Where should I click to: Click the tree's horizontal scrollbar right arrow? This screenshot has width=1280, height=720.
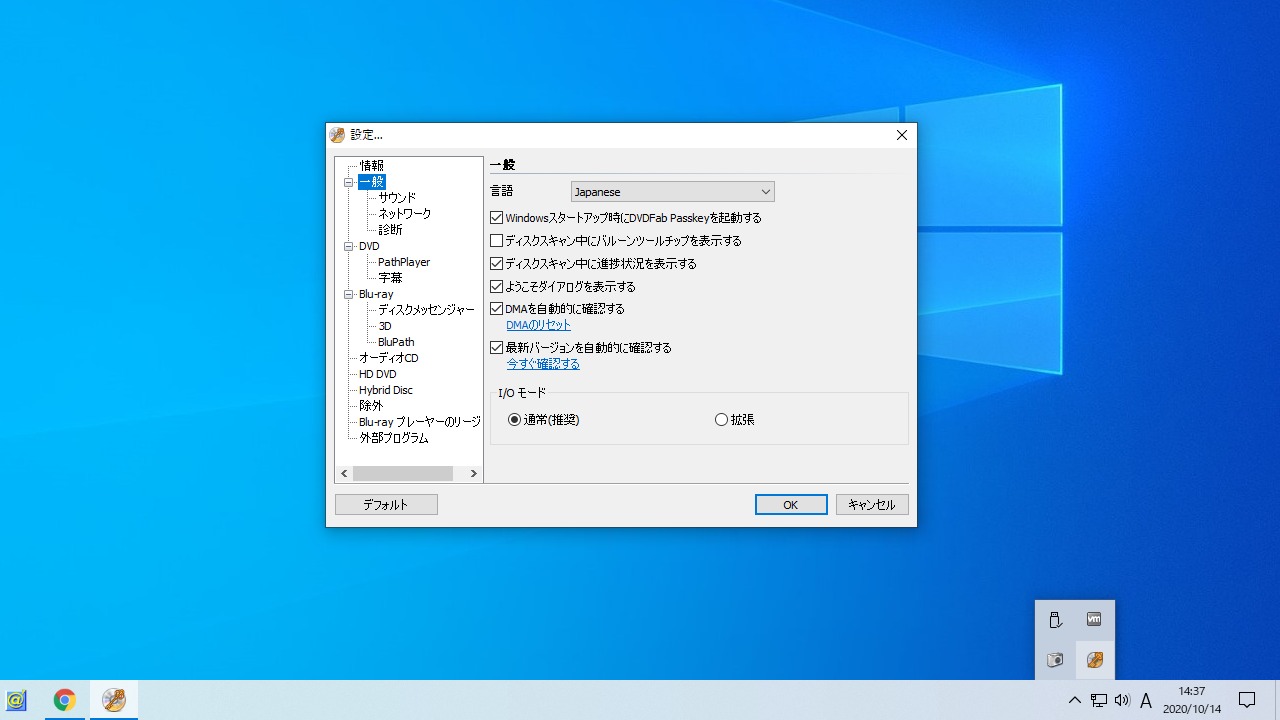coord(474,473)
